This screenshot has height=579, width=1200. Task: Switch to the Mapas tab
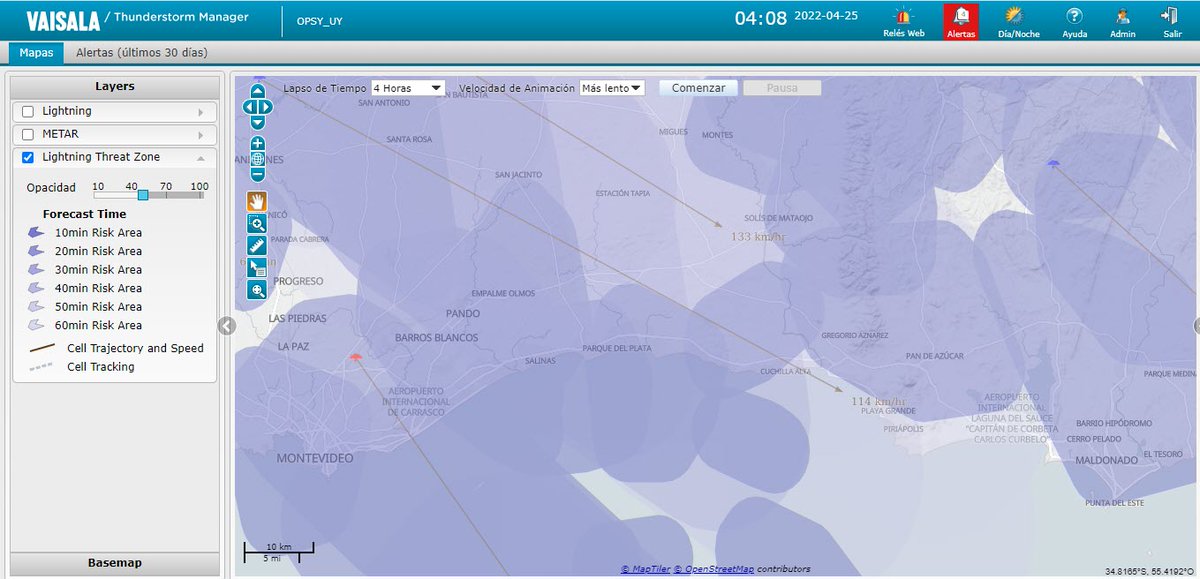(x=36, y=53)
